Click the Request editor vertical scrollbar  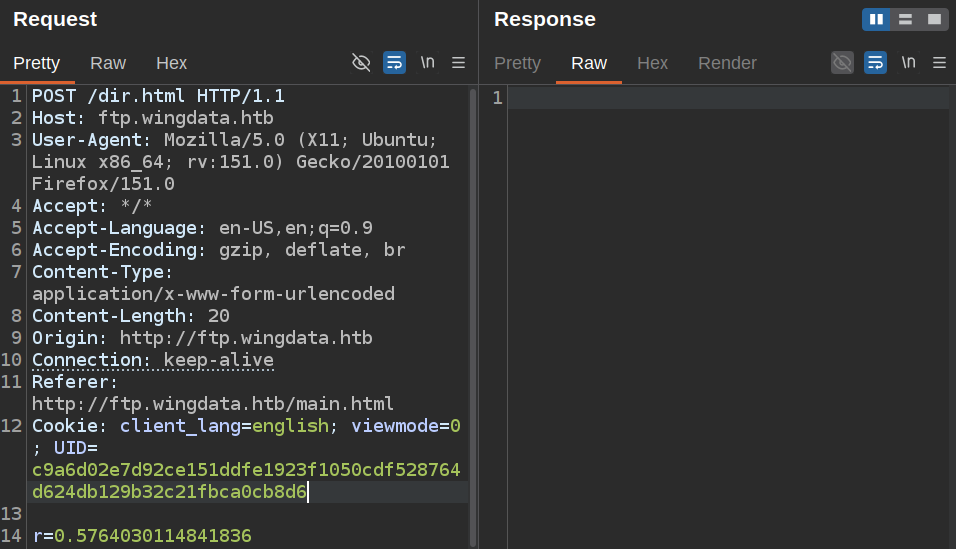(x=473, y=317)
